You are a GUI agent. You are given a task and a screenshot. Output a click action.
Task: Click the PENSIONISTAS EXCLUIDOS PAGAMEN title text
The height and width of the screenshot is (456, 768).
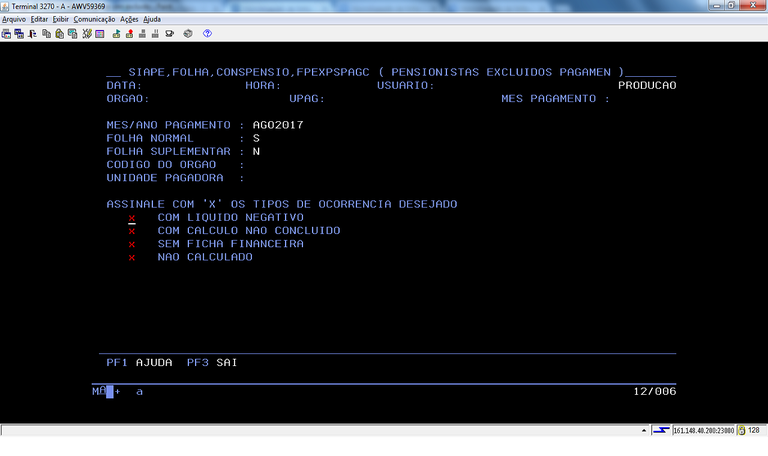point(501,72)
